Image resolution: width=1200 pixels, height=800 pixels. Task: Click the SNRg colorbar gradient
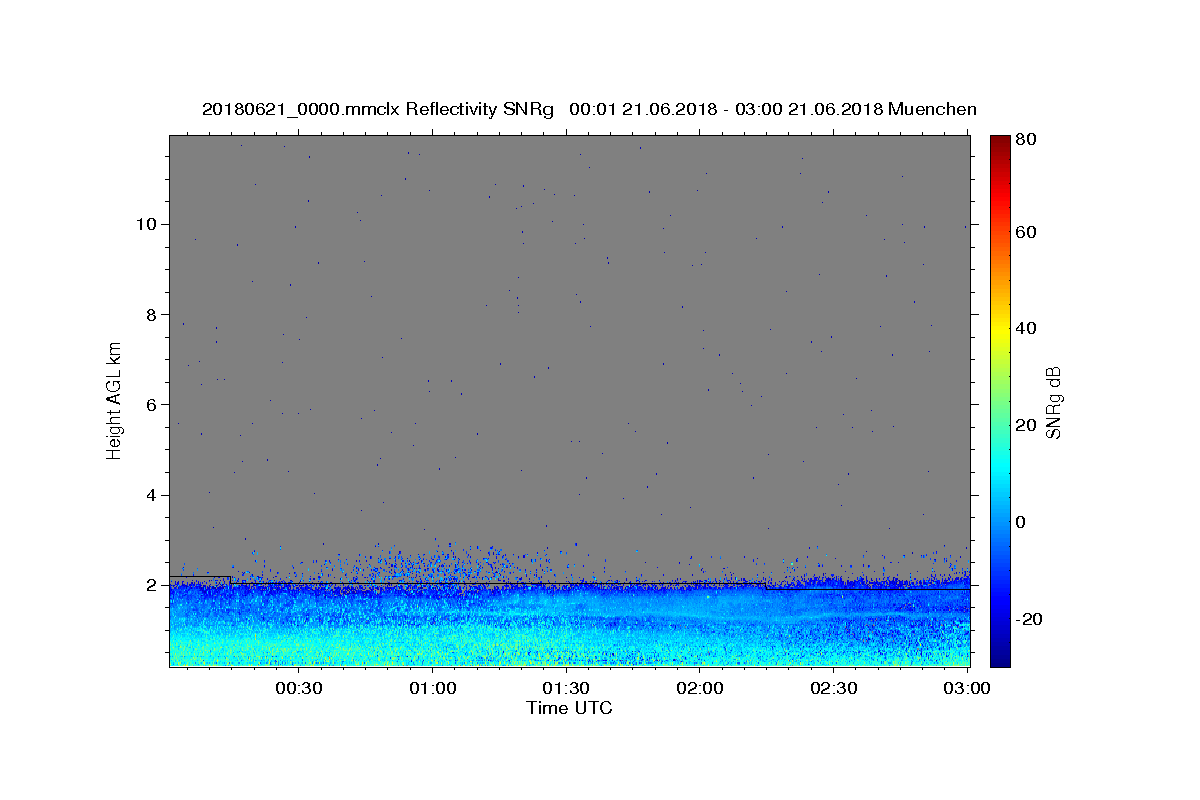point(1000,400)
